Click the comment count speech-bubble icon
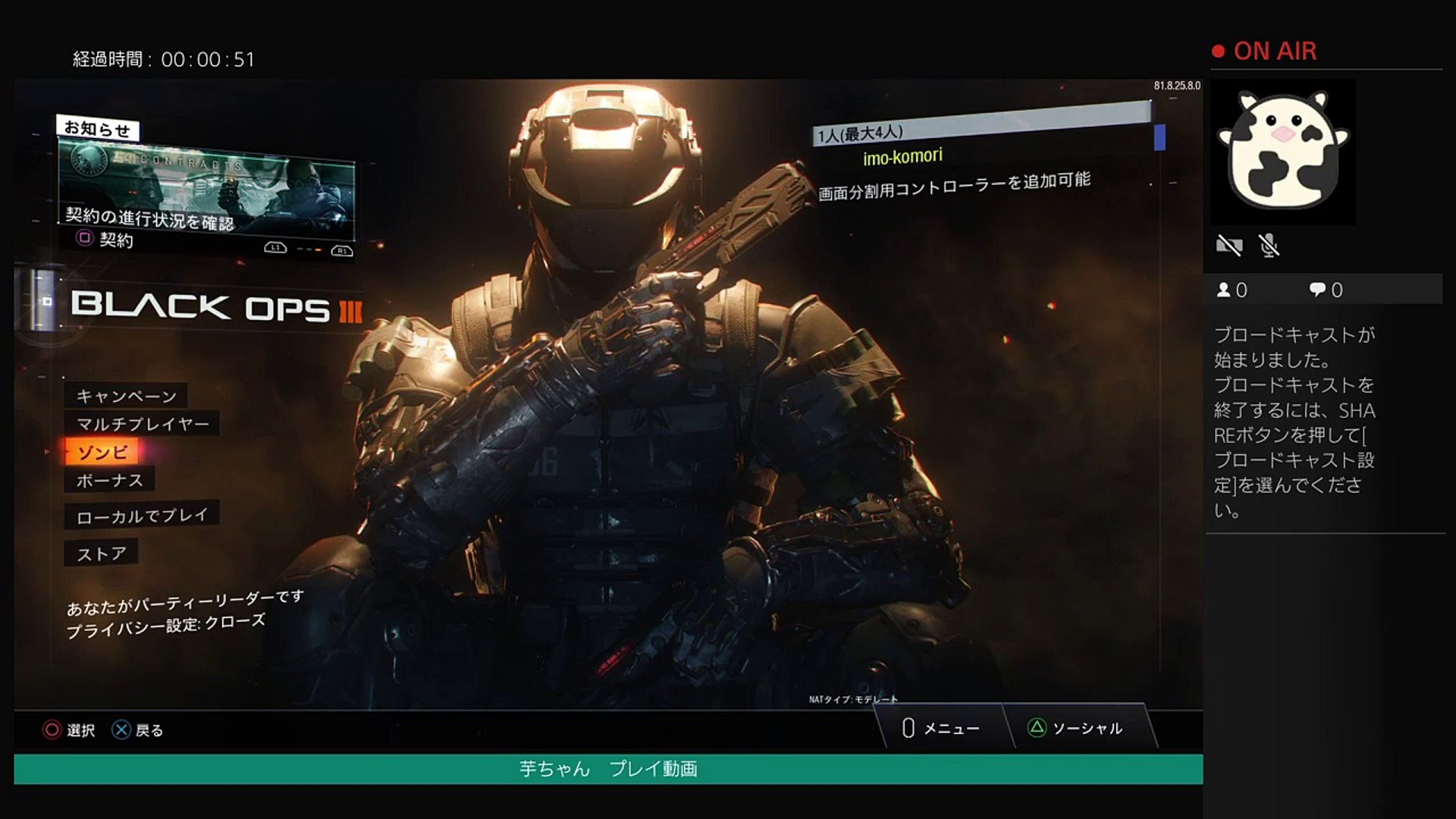Image resolution: width=1456 pixels, height=819 pixels. pyautogui.click(x=1317, y=290)
